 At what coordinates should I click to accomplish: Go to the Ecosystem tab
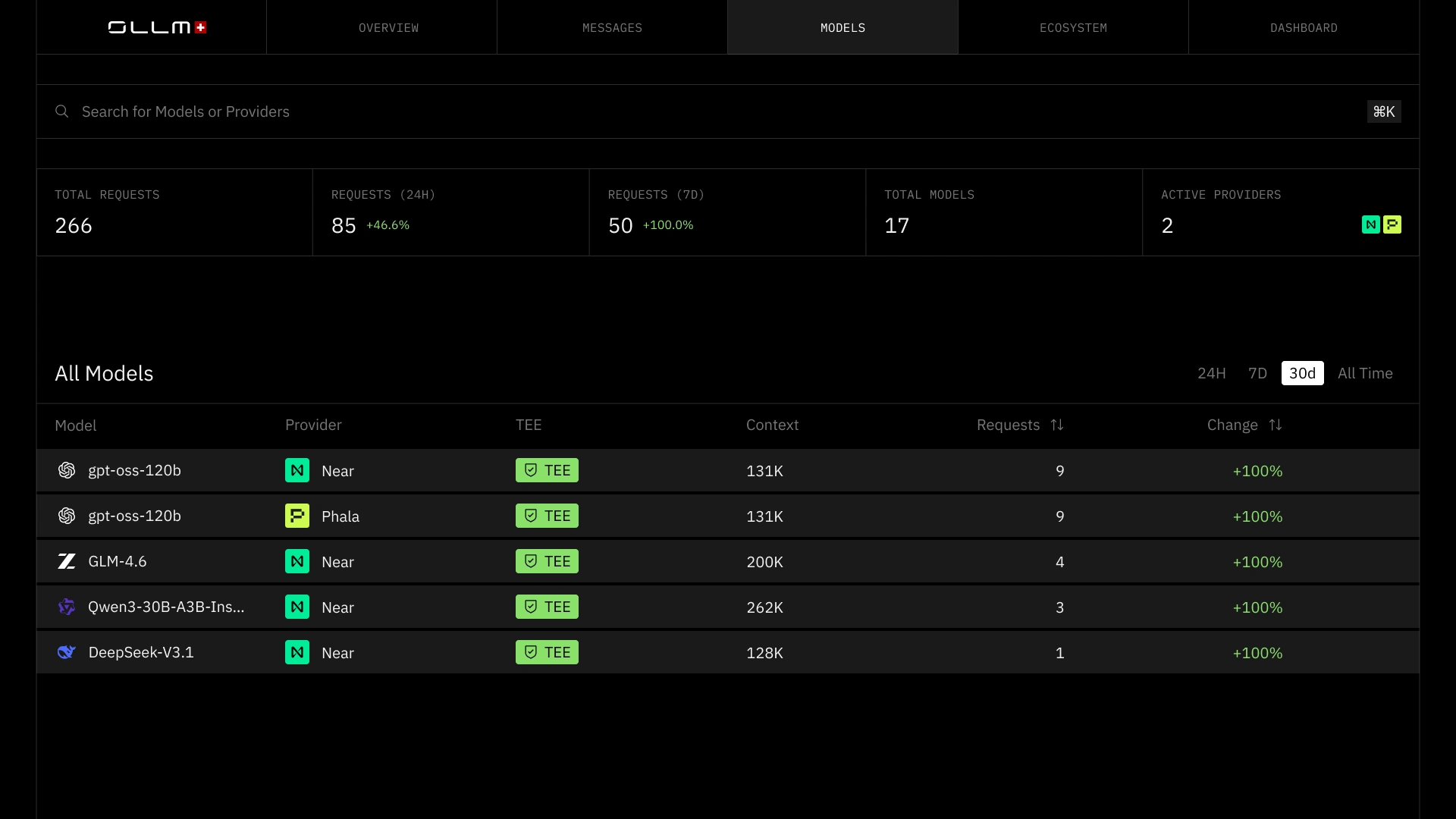coord(1073,27)
